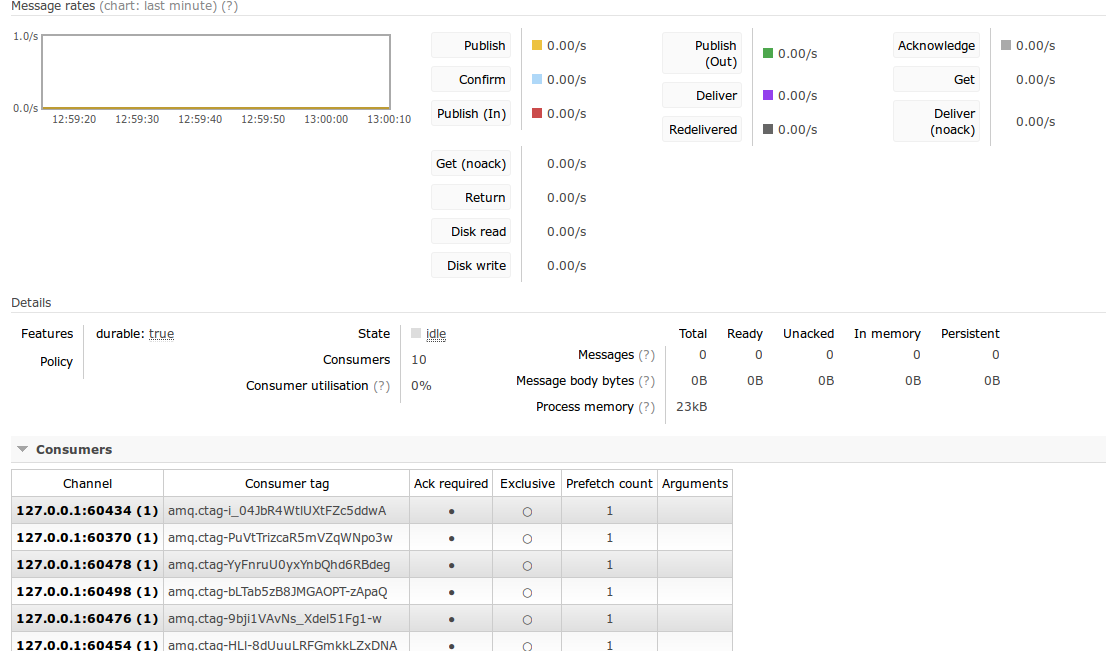Click the durable: true feature label
Screen dimensions: 1106x651
[135, 334]
